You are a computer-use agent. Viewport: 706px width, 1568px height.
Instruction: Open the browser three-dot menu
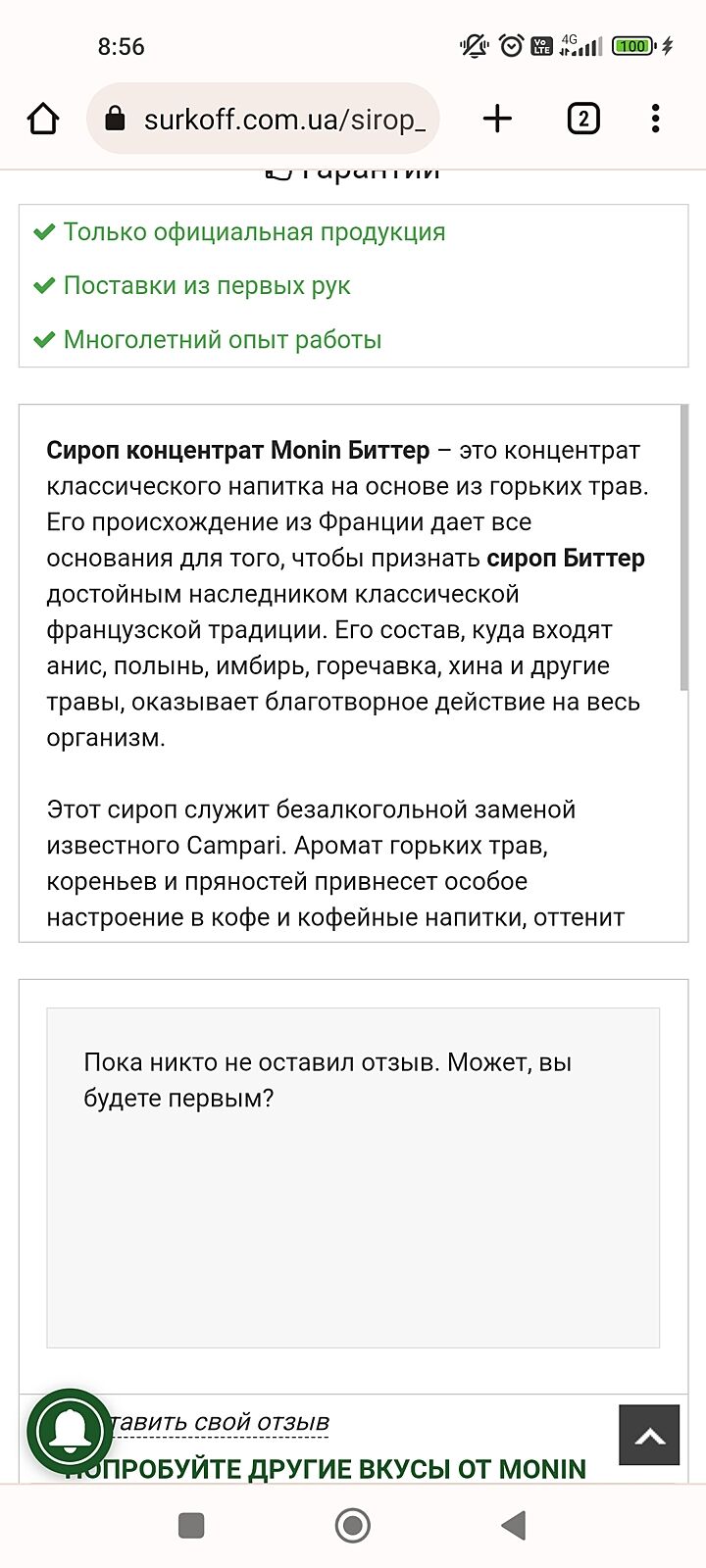[x=655, y=120]
